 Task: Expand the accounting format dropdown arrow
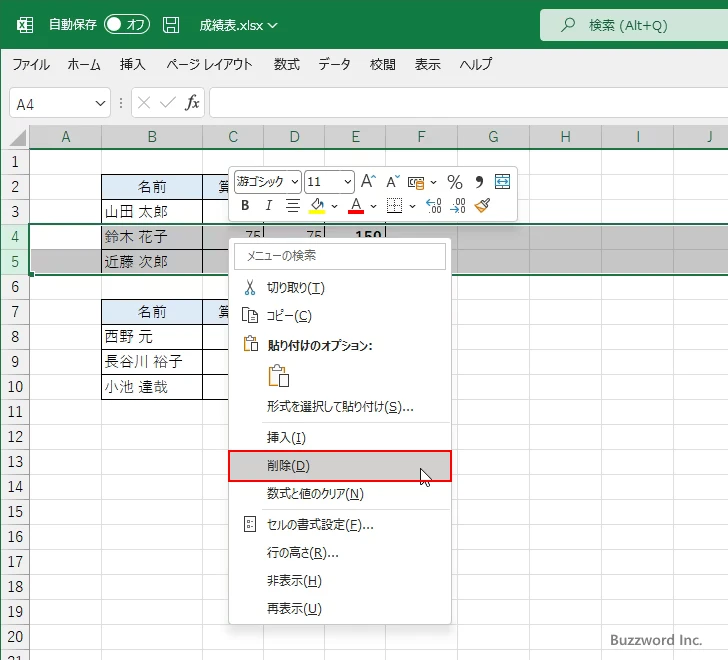[434, 182]
